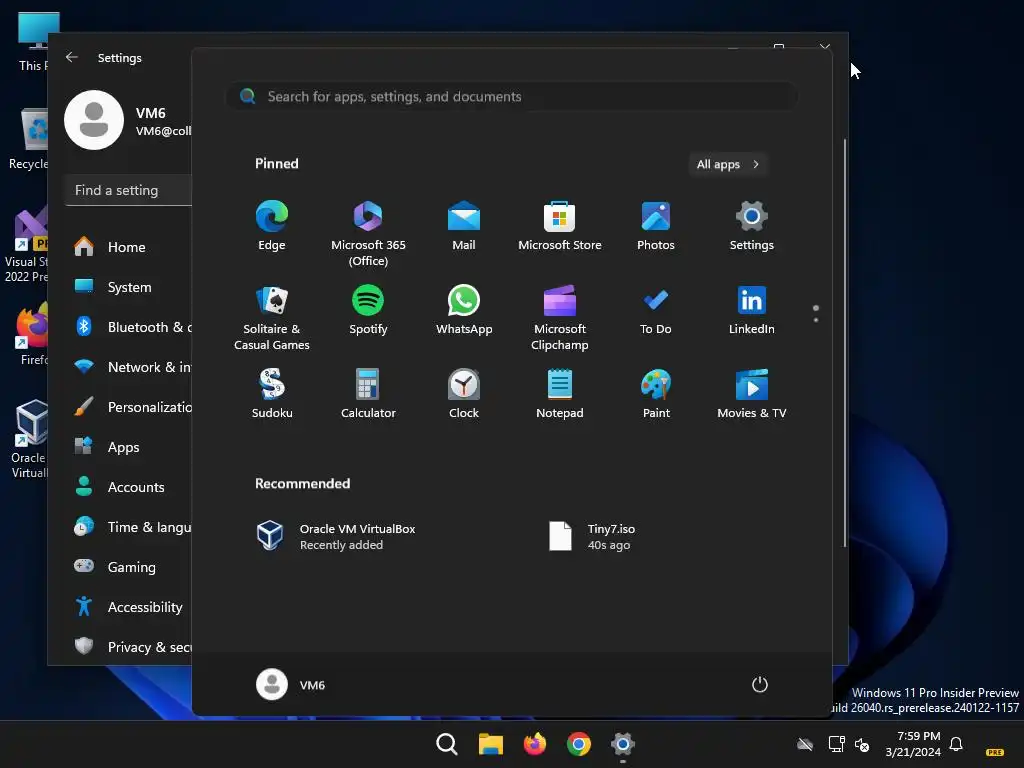Click the muted volume tray icon
Viewport: 1024px width, 768px height.
pos(863,744)
